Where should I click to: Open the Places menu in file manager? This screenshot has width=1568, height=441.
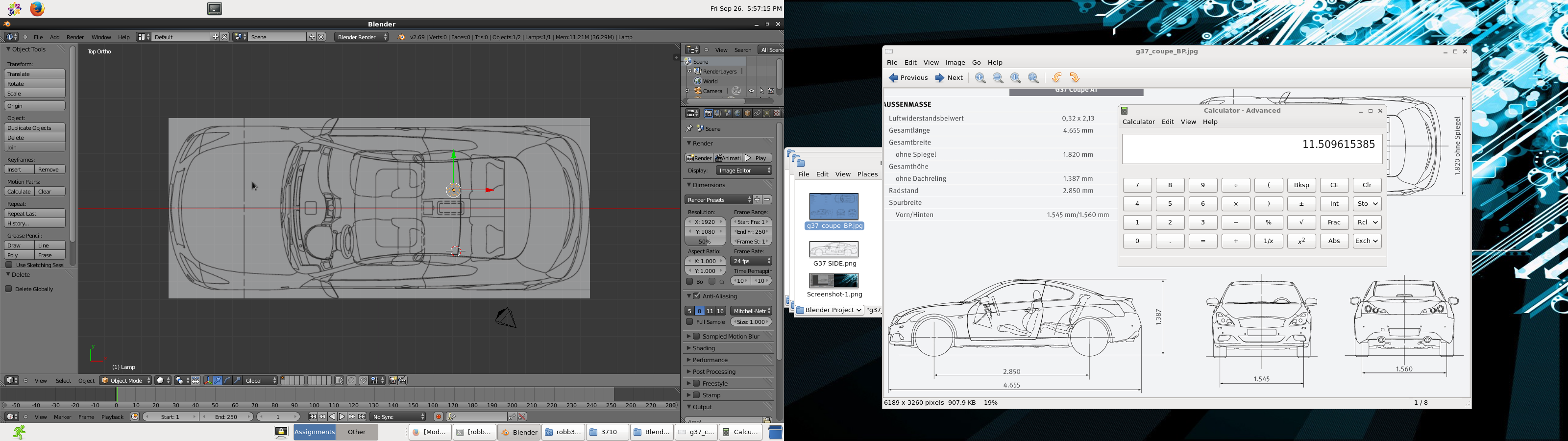[867, 175]
